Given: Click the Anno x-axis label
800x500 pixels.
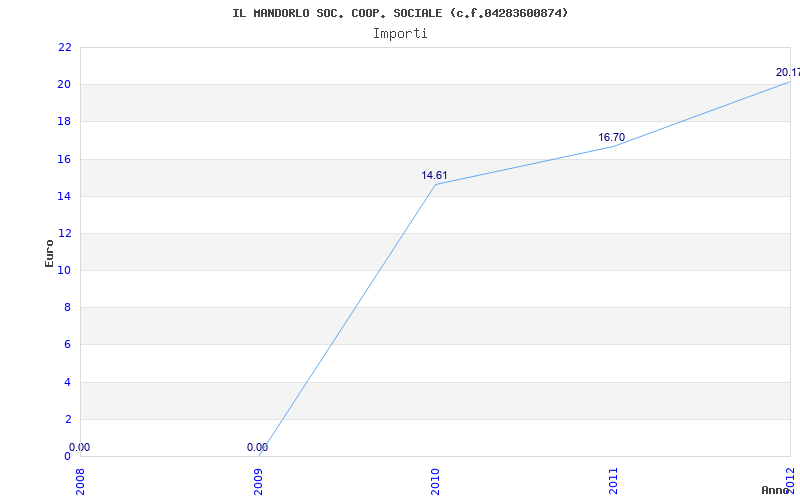Looking at the screenshot, I should tap(776, 490).
